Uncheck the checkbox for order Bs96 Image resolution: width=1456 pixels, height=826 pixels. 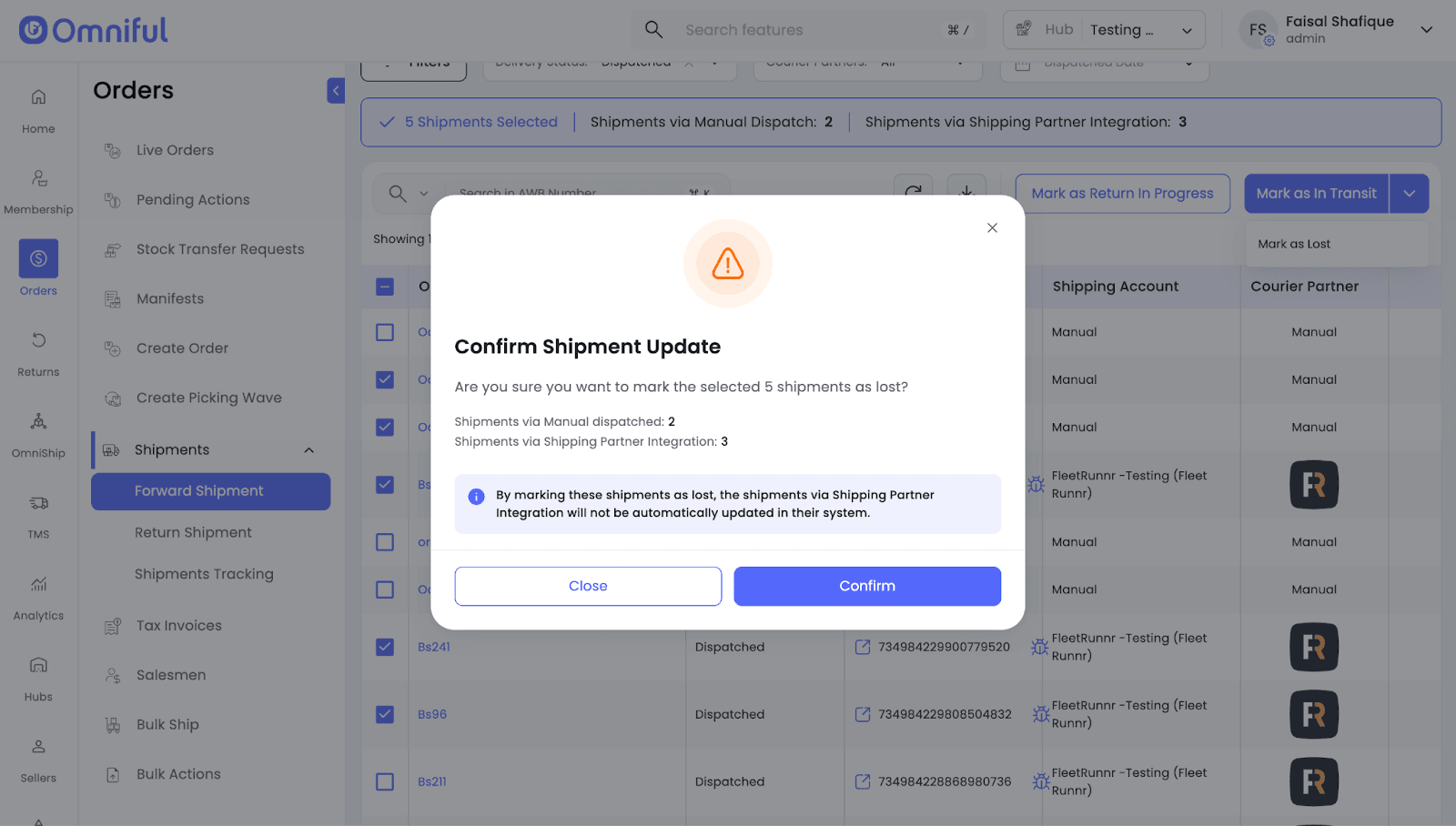[x=385, y=714]
